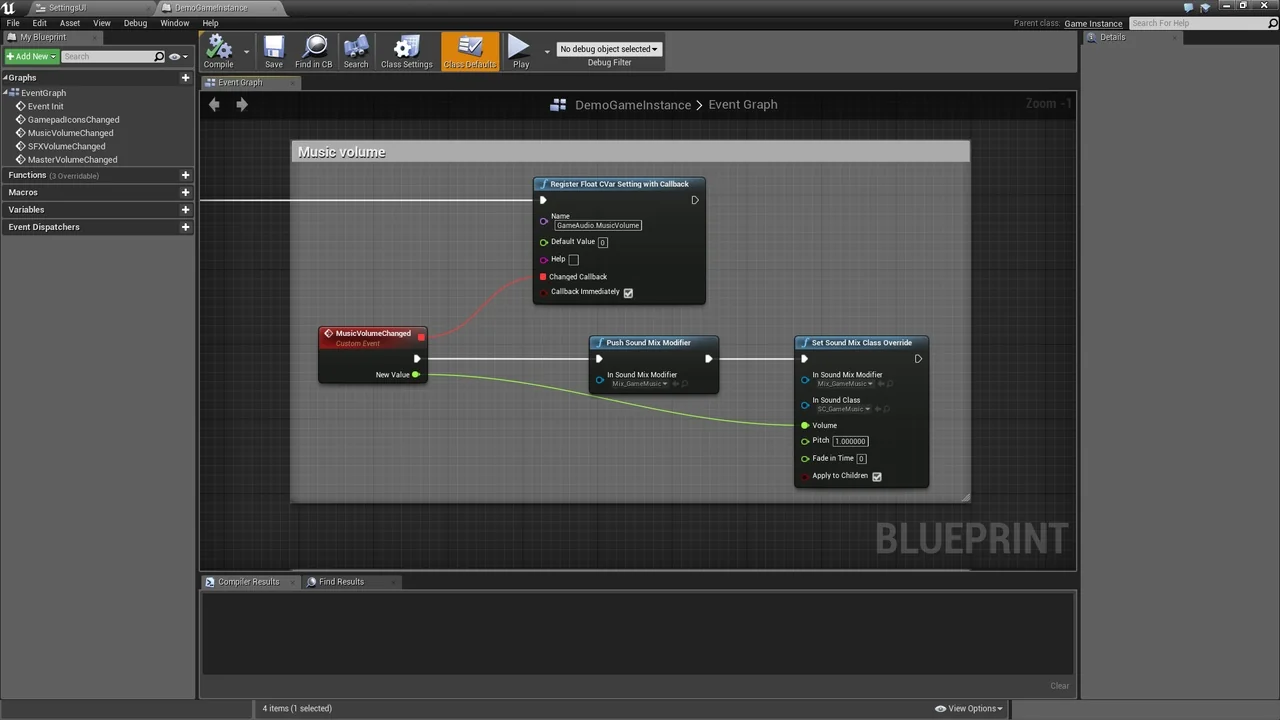This screenshot has width=1280, height=720.
Task: Navigate back with the left arrow in the graph
Action: coord(214,104)
